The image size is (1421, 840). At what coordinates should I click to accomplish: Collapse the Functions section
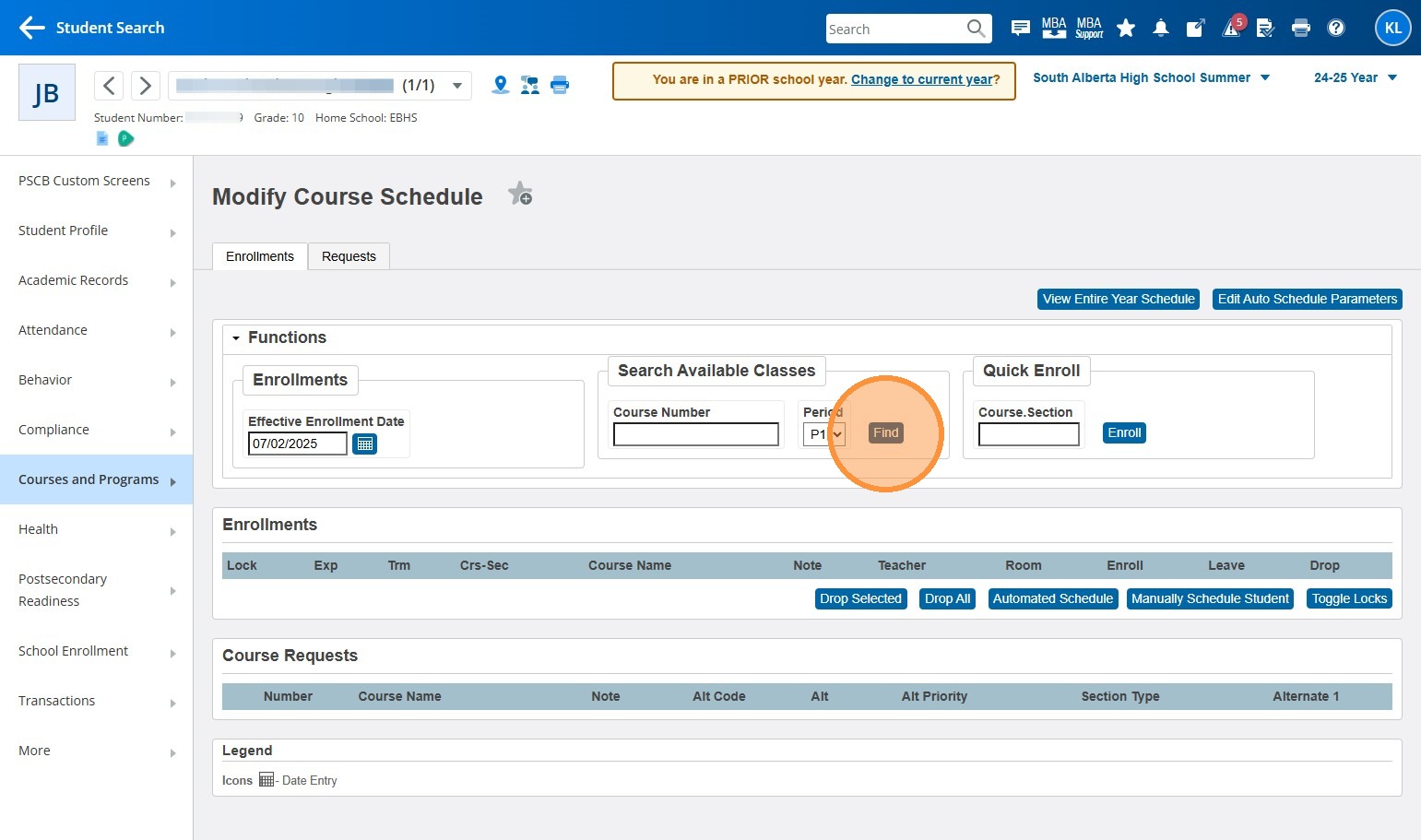coord(236,338)
